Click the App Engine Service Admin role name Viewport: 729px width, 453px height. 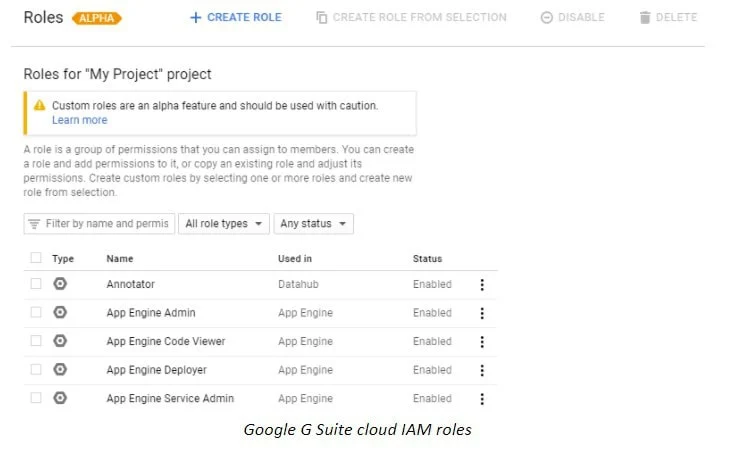(x=170, y=399)
